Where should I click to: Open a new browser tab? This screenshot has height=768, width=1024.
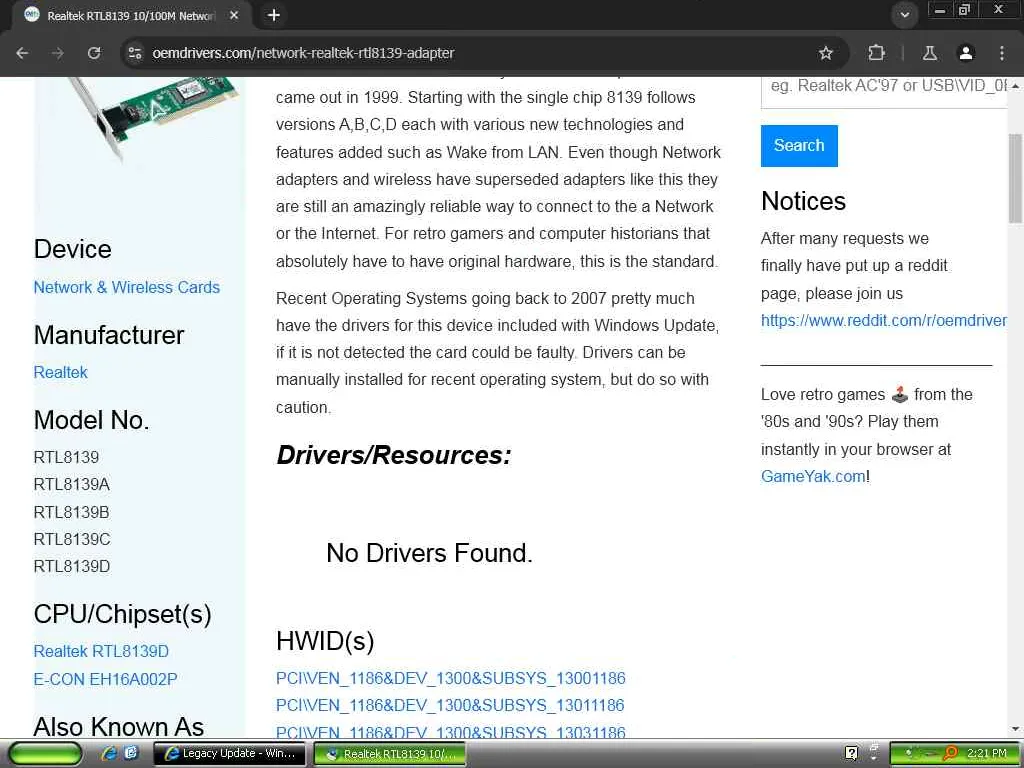point(274,15)
